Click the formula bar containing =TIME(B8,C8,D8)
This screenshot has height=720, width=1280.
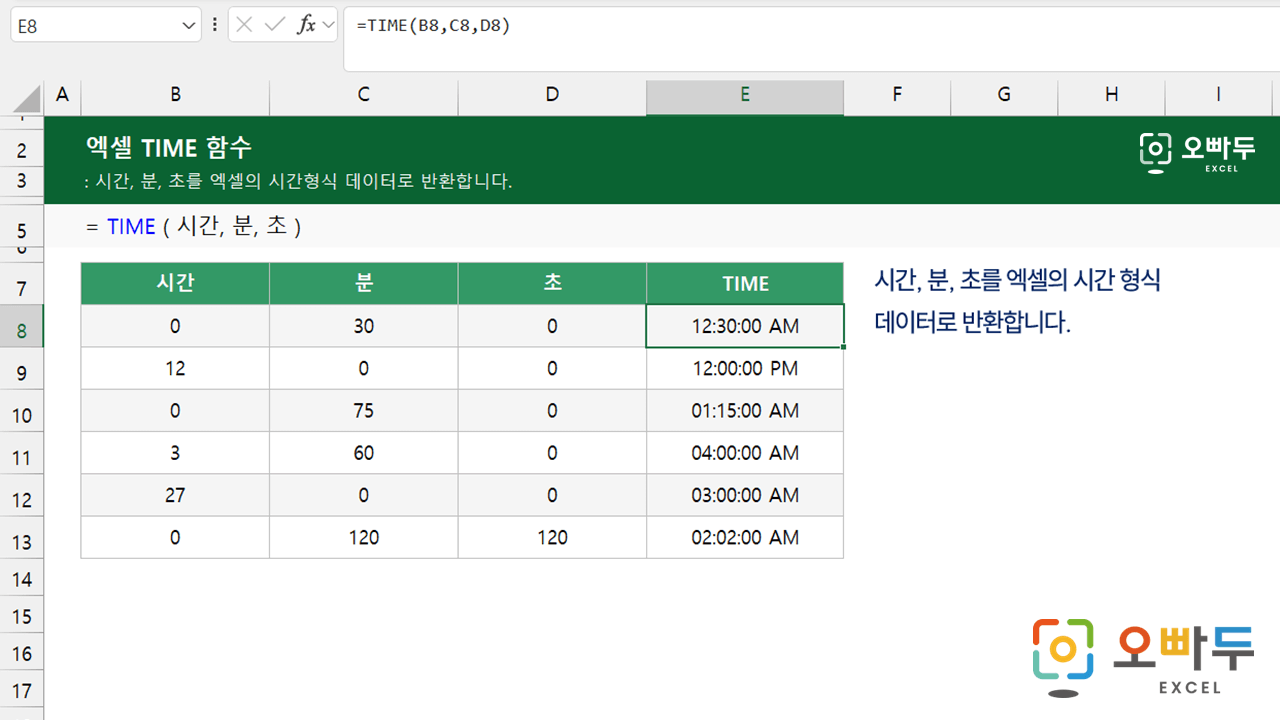[x=800, y=27]
